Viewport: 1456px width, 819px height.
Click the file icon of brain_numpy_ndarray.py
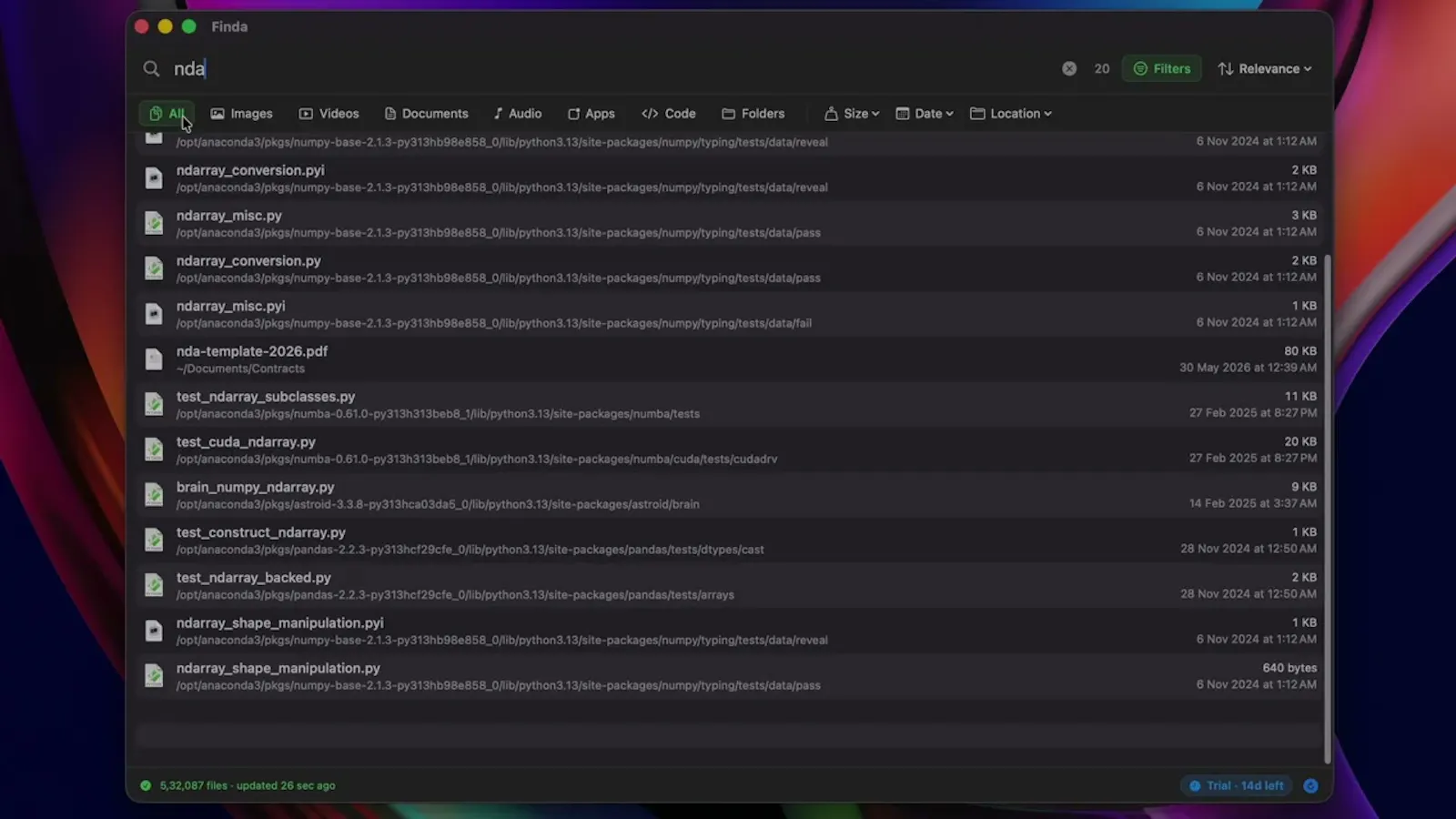pyautogui.click(x=154, y=496)
